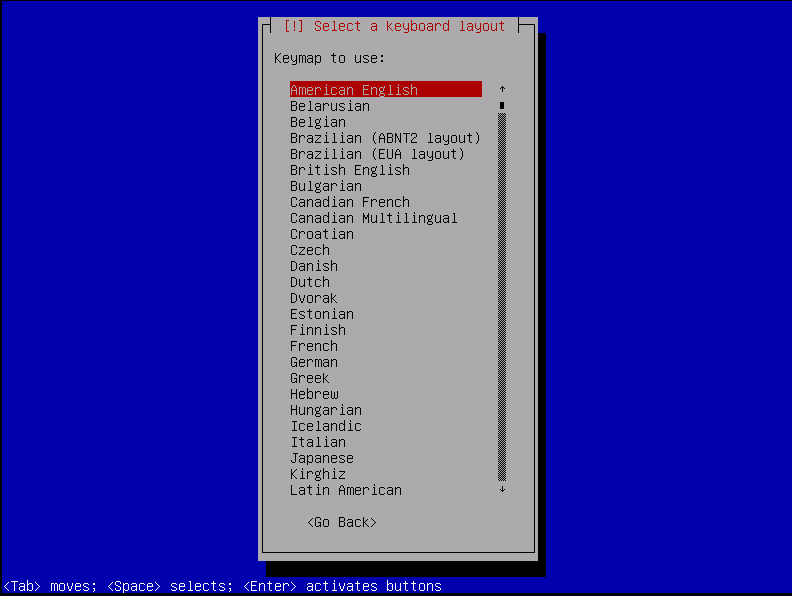Click the scrollbar track in the list

pos(502,300)
